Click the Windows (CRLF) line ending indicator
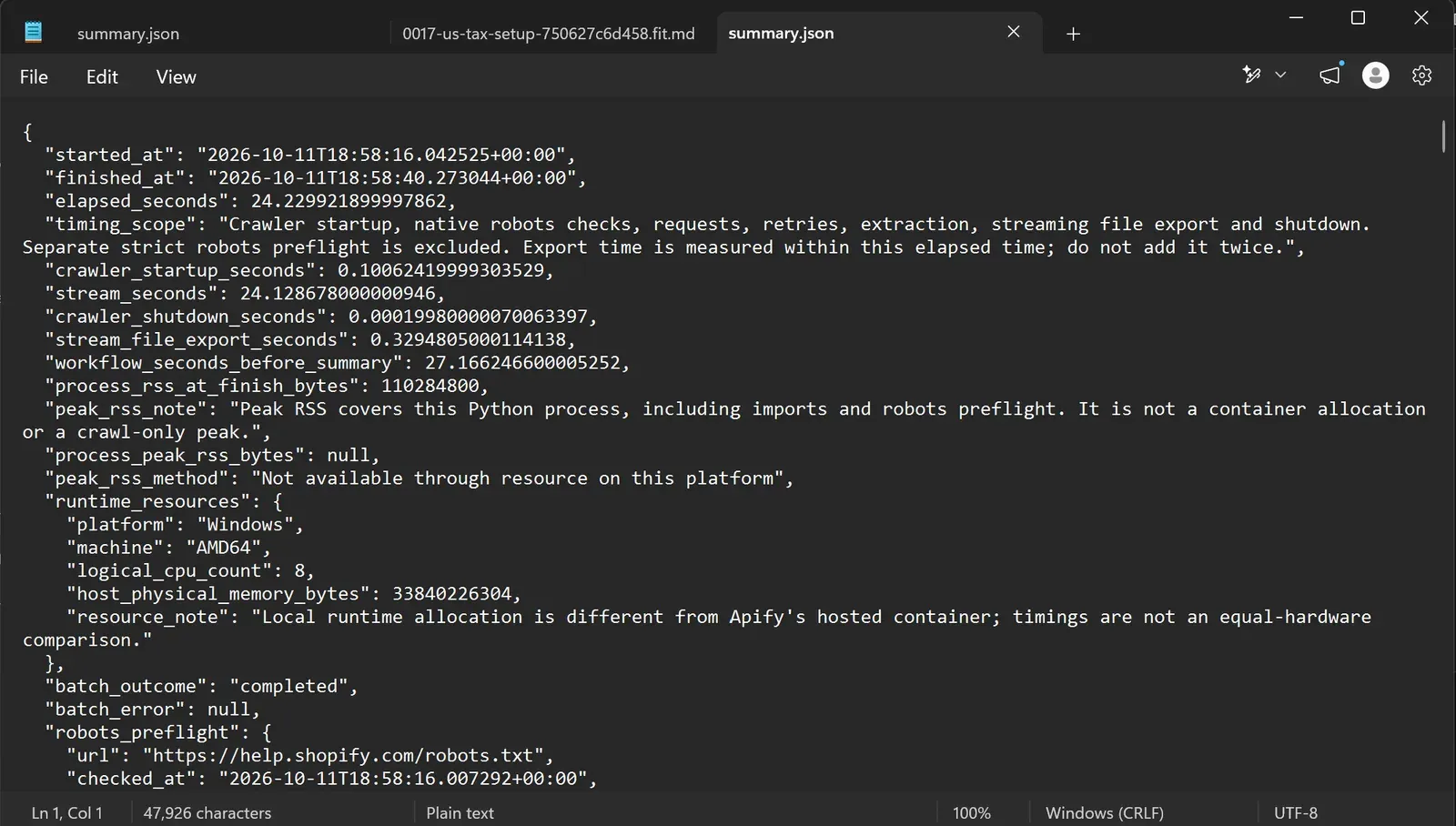This screenshot has width=1456, height=826. pos(1105,813)
